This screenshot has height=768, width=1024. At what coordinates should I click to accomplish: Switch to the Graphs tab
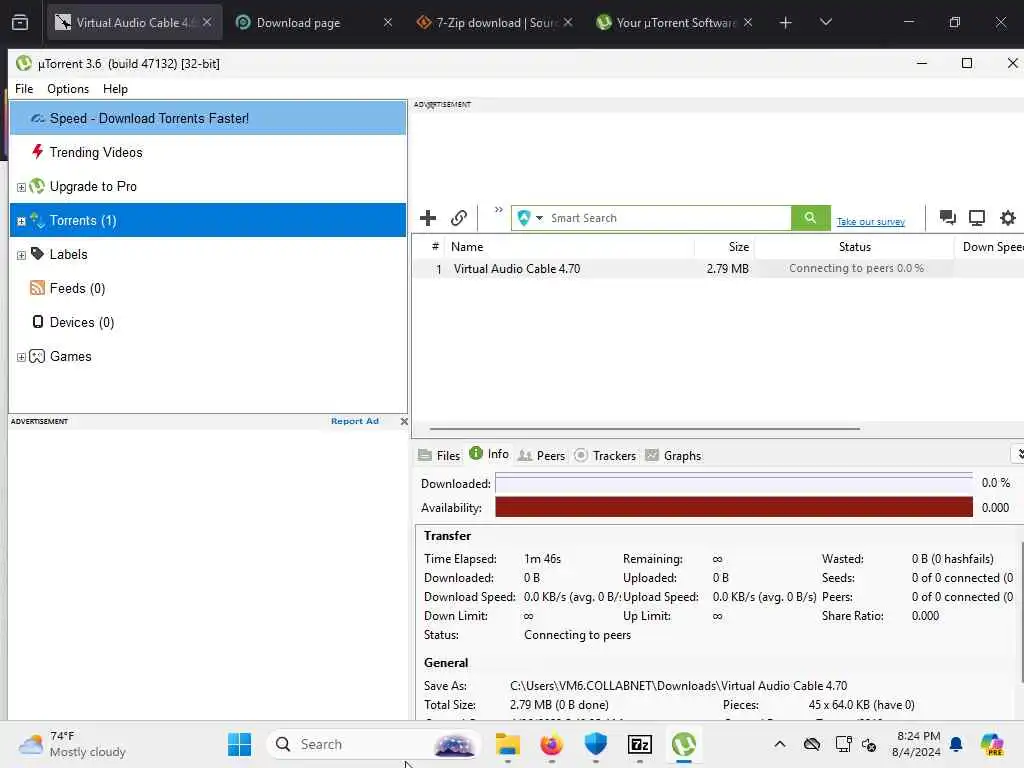673,455
